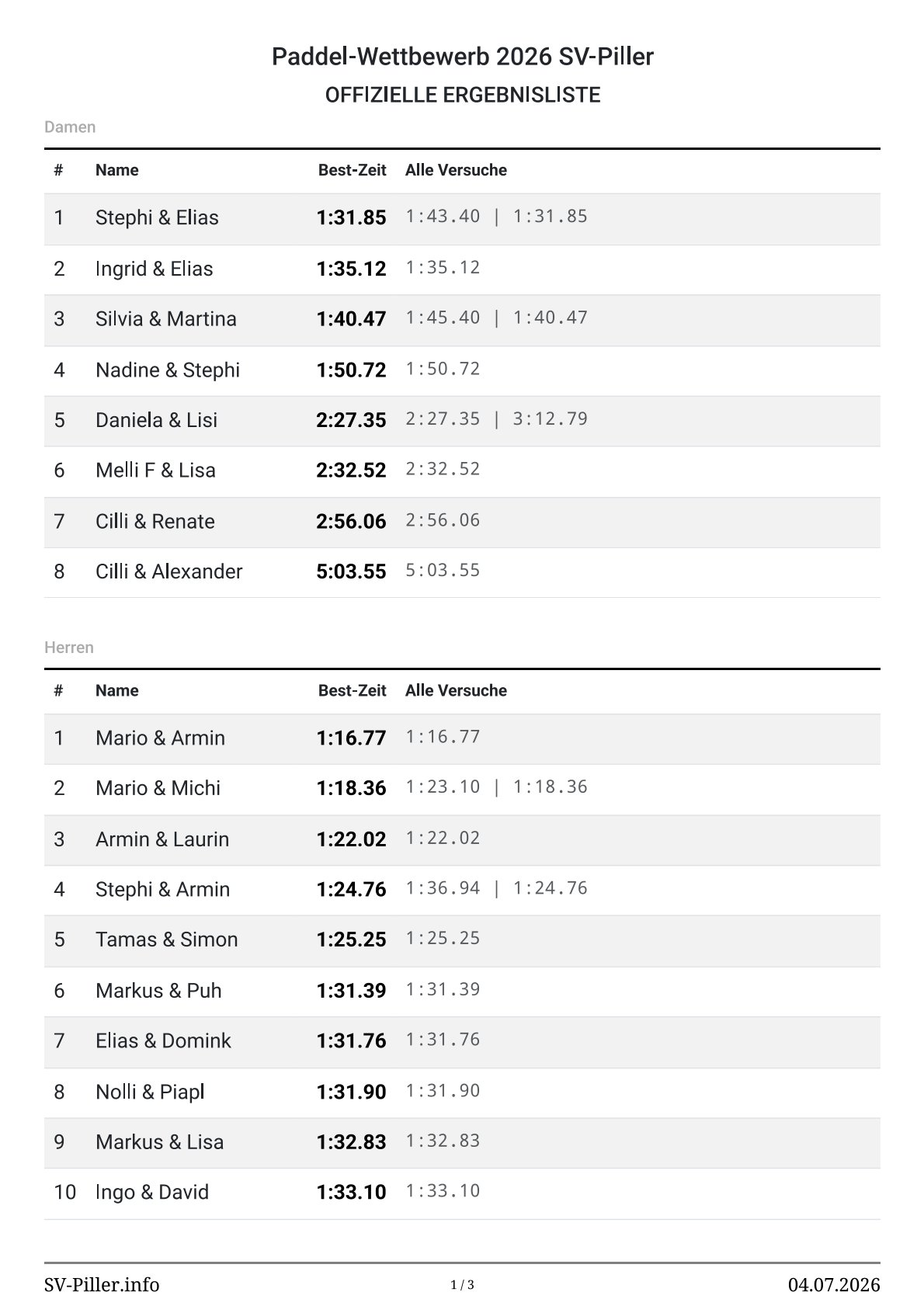
Task: Select the Daniela & Lisi row
Action: pyautogui.click(x=462, y=421)
